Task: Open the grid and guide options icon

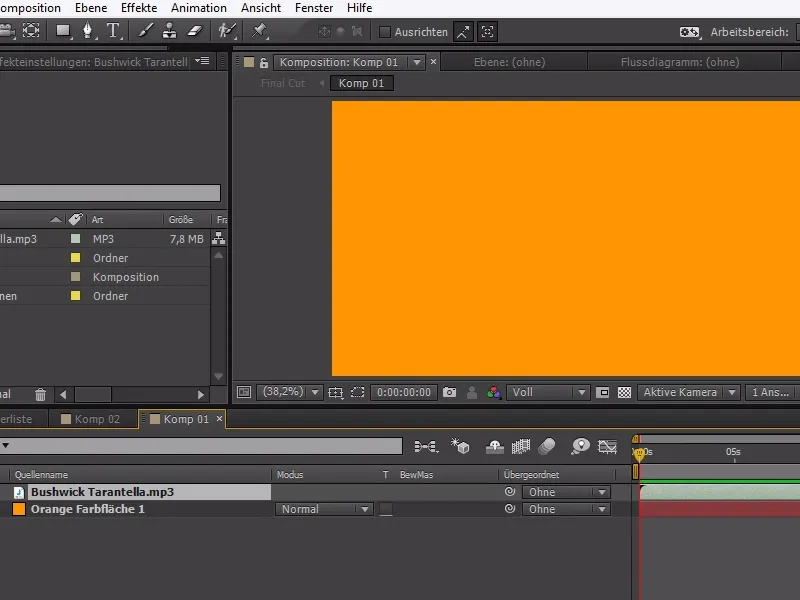Action: [336, 392]
